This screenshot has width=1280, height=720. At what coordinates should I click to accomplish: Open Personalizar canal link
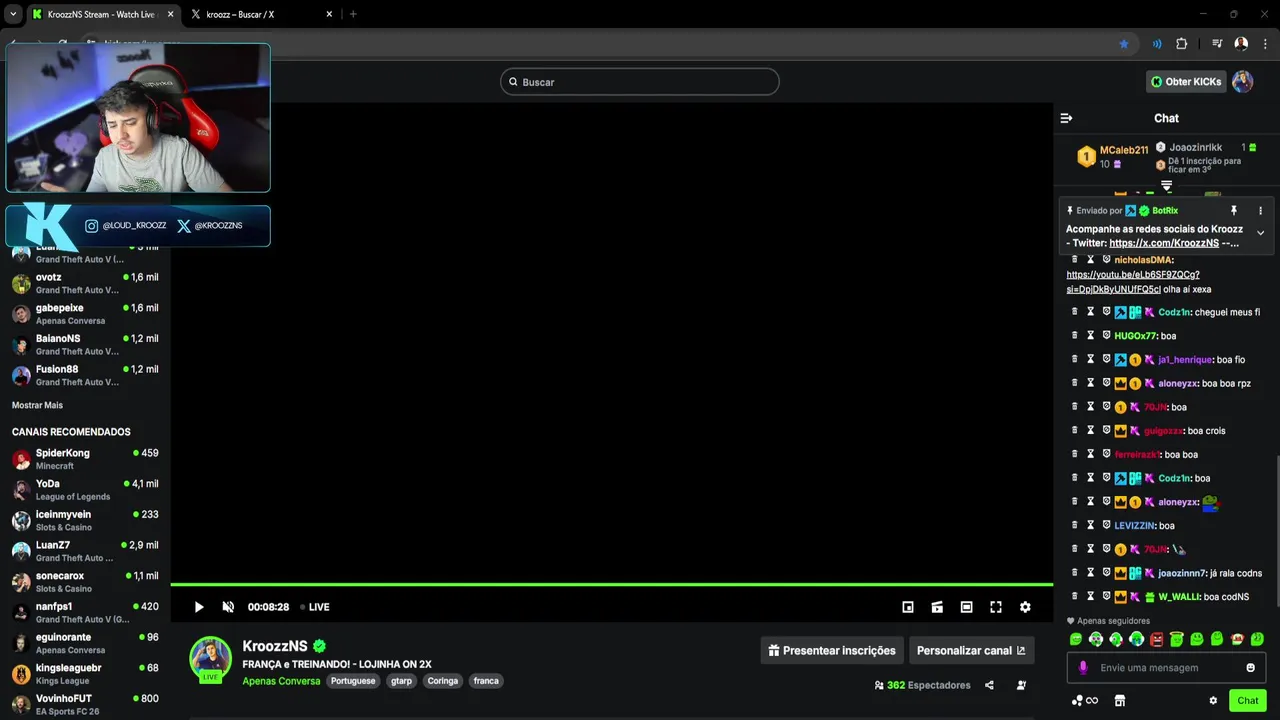(x=971, y=650)
